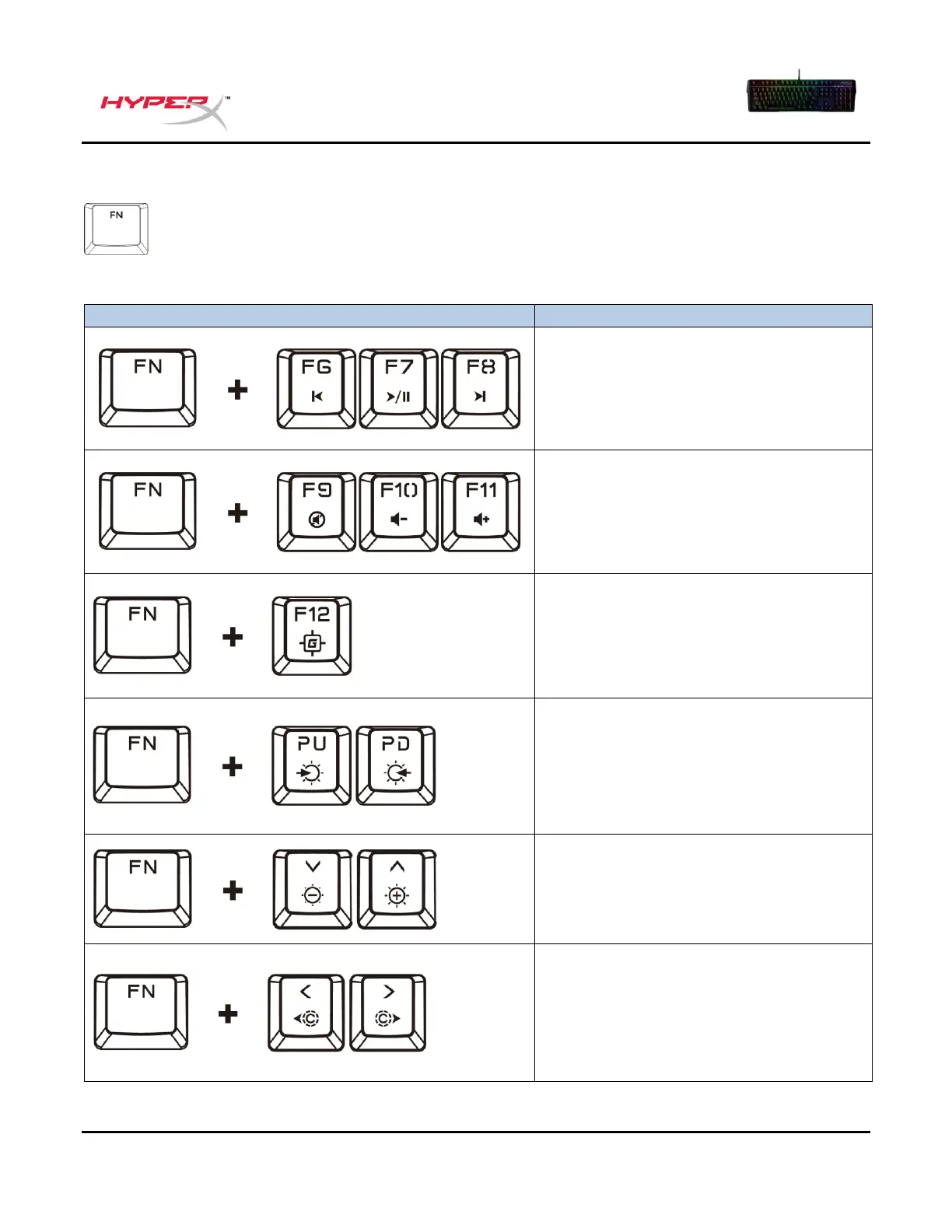Click the F7 play/pause key

[398, 389]
